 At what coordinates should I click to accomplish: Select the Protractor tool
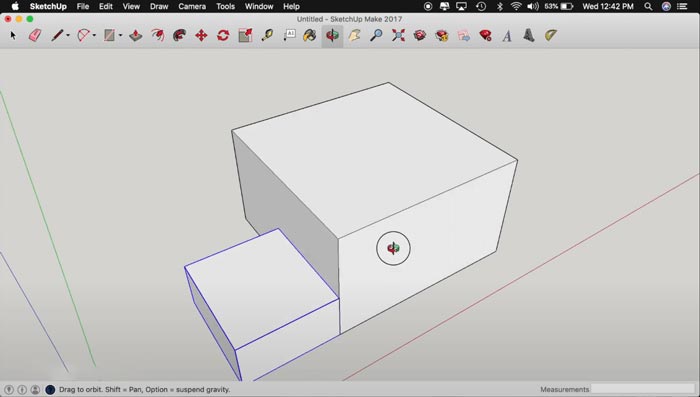pyautogui.click(x=551, y=35)
